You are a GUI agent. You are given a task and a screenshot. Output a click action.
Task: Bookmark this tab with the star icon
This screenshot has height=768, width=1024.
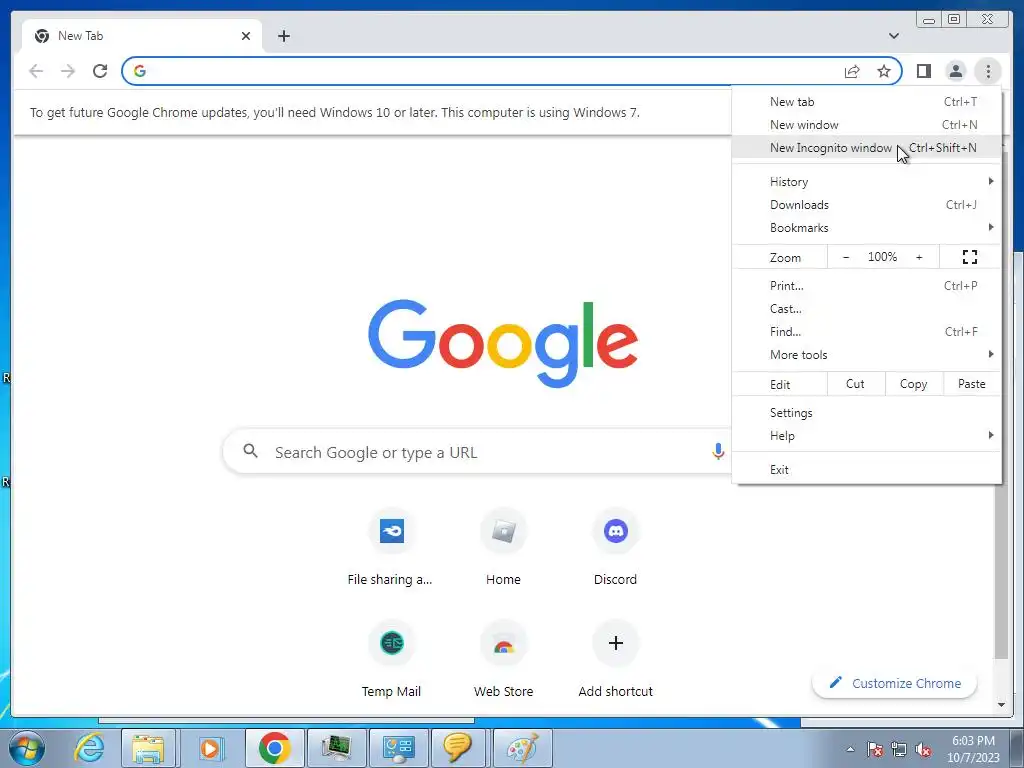click(884, 71)
